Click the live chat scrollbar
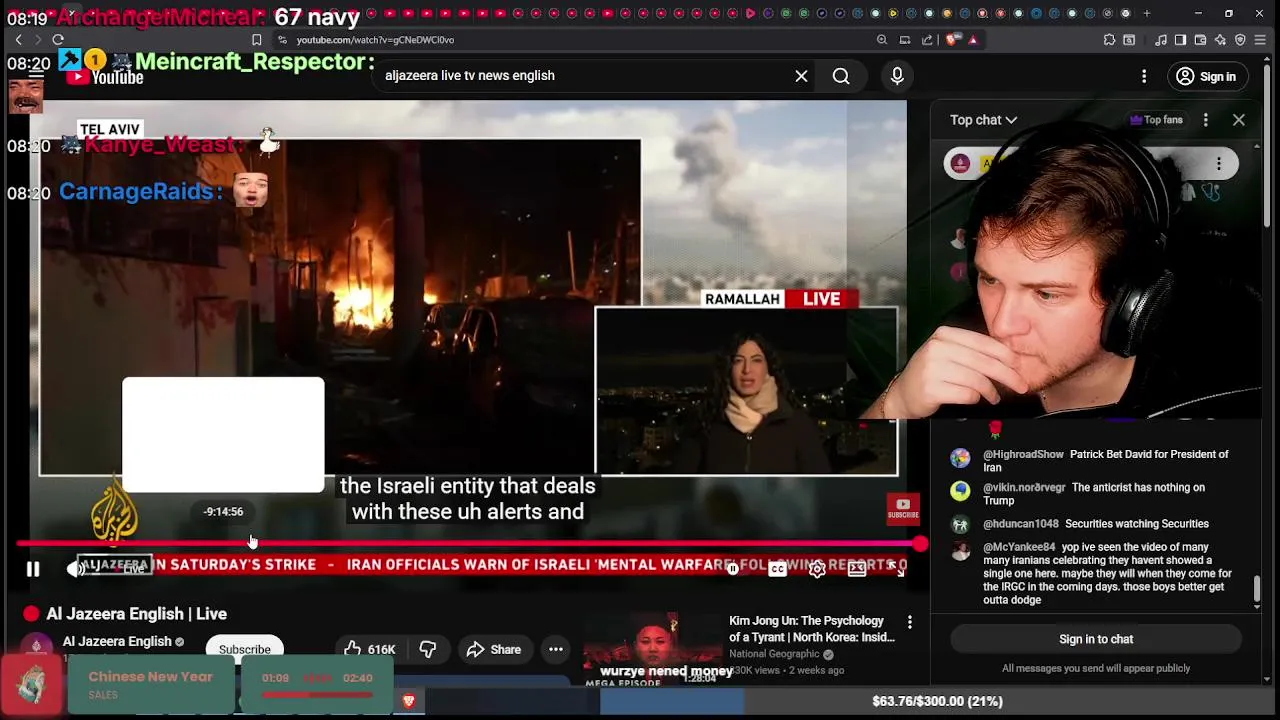The width and height of the screenshot is (1280, 720). click(1258, 590)
